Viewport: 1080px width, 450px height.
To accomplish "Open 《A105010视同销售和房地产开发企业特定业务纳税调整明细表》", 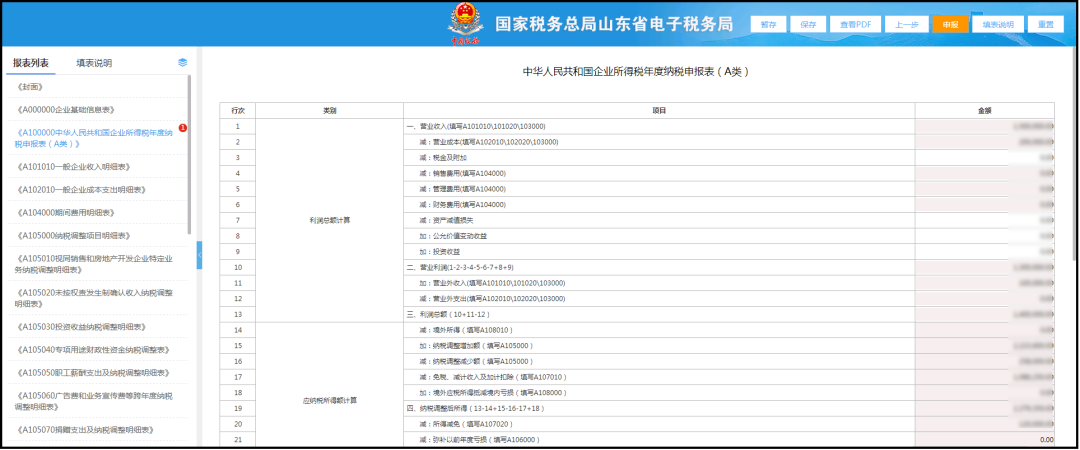I will click(96, 264).
